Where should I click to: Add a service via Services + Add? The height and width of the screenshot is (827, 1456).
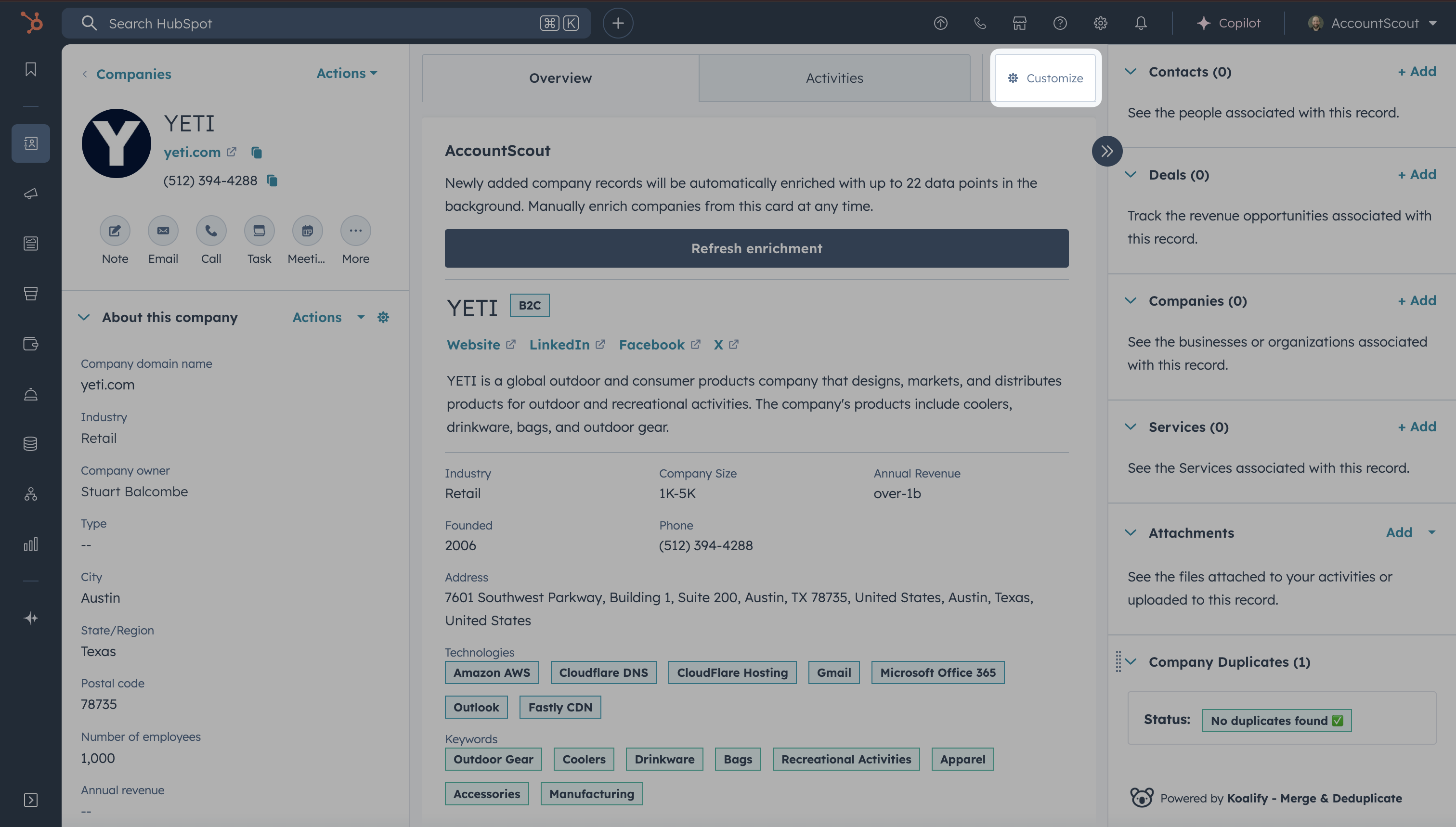click(1417, 426)
